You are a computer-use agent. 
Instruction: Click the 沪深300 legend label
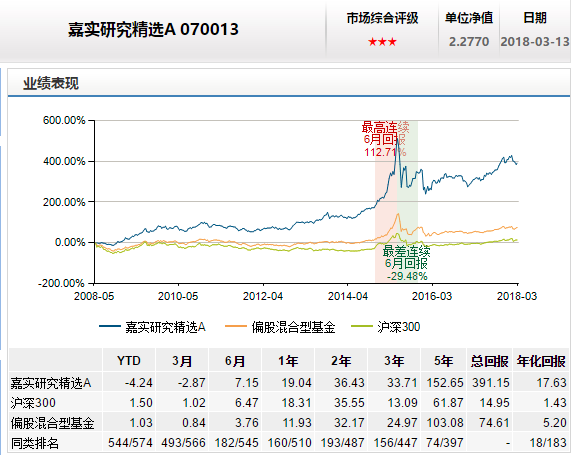click(x=399, y=327)
